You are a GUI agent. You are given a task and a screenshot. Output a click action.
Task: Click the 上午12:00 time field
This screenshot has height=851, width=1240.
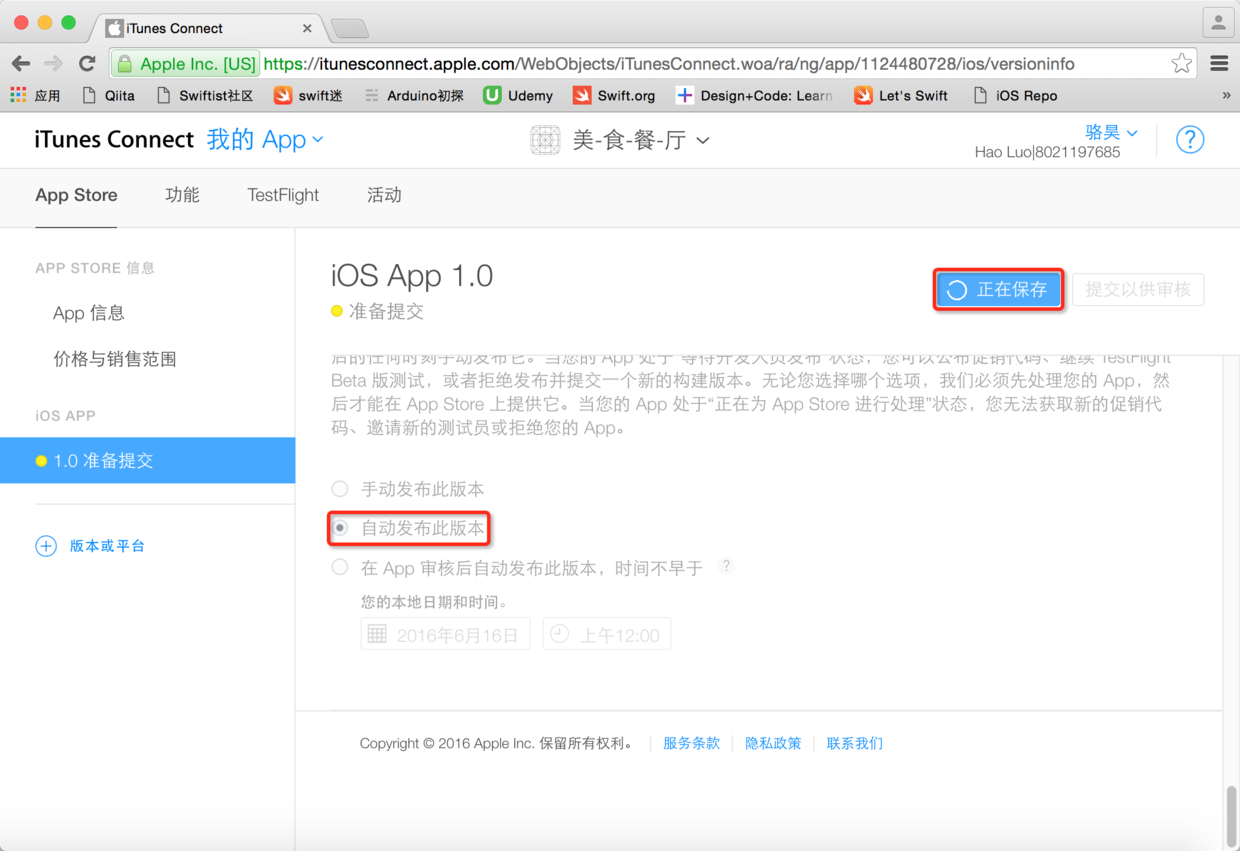coord(607,634)
